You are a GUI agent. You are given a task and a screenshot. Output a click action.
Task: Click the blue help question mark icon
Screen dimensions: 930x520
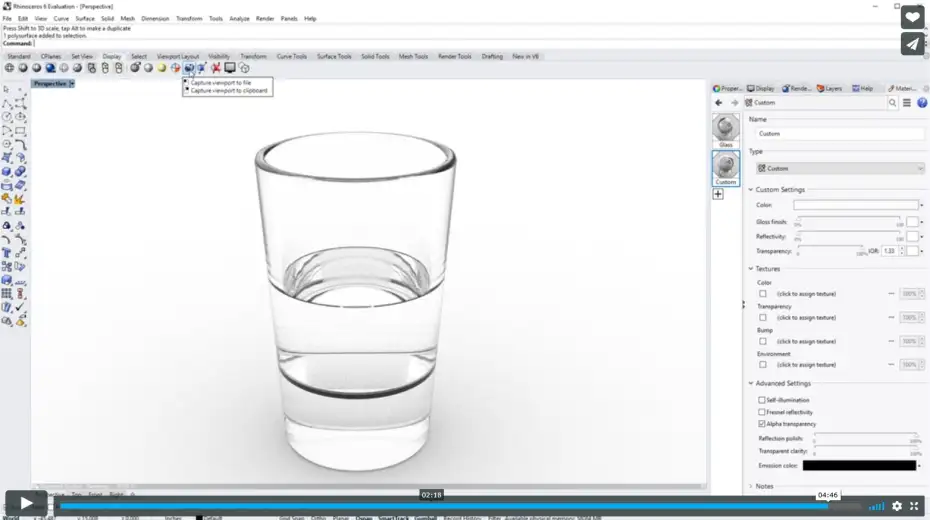tap(922, 103)
